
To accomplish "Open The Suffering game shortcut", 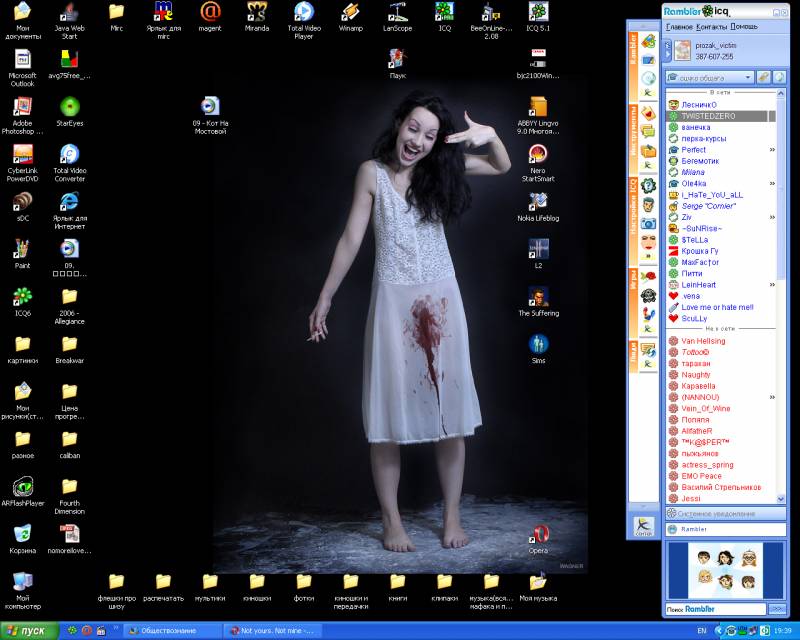I will [538, 296].
